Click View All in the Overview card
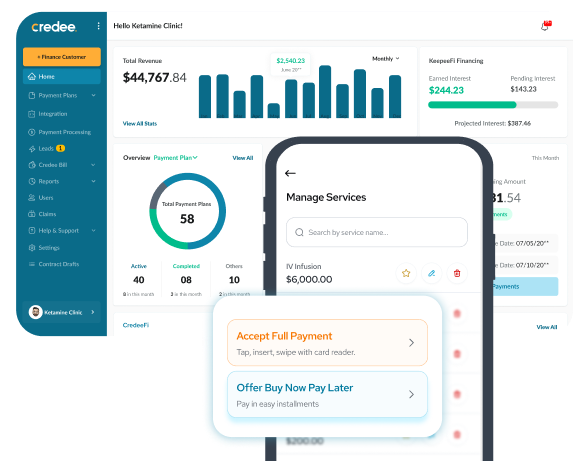Screen dimensions: 588x461 tap(243, 158)
